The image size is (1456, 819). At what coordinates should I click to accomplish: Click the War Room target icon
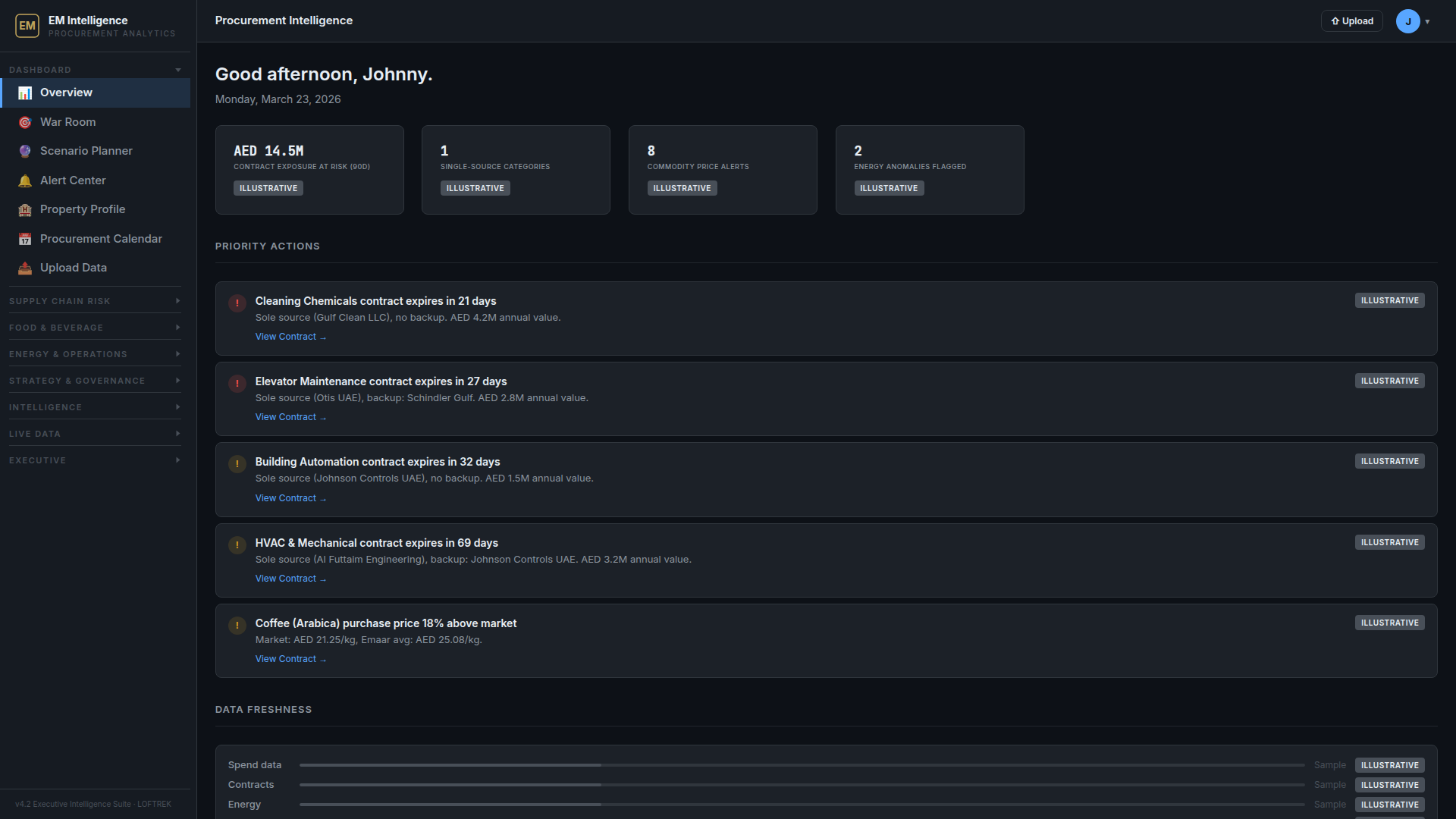point(25,122)
